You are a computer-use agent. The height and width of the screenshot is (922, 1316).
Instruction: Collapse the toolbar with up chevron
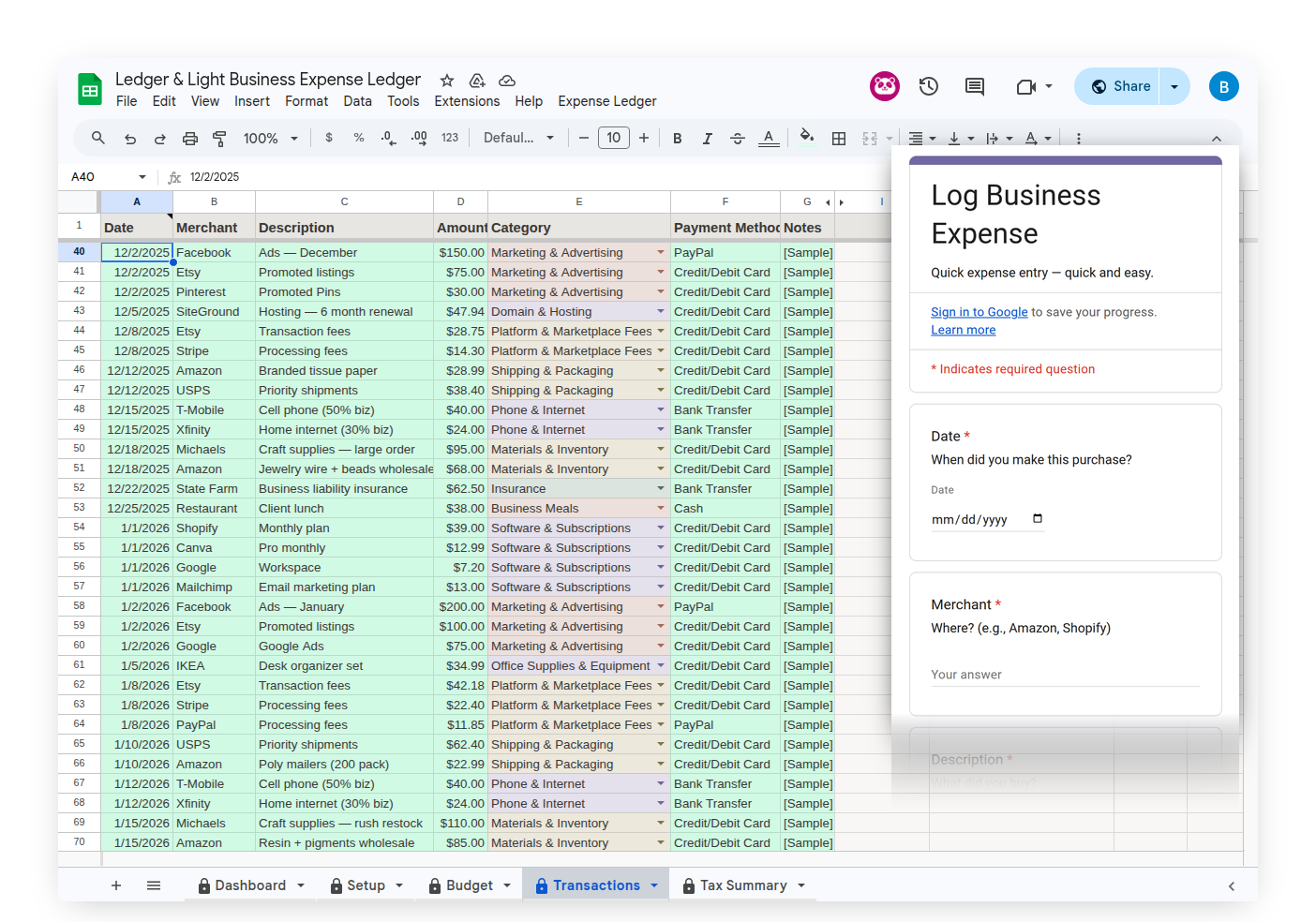pos(1217,139)
